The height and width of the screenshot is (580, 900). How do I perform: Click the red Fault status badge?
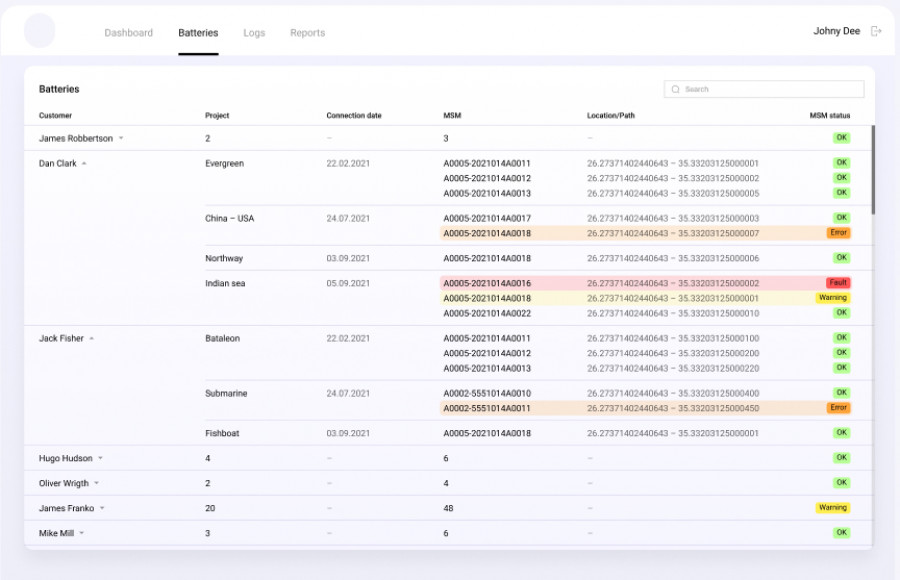pyautogui.click(x=837, y=283)
